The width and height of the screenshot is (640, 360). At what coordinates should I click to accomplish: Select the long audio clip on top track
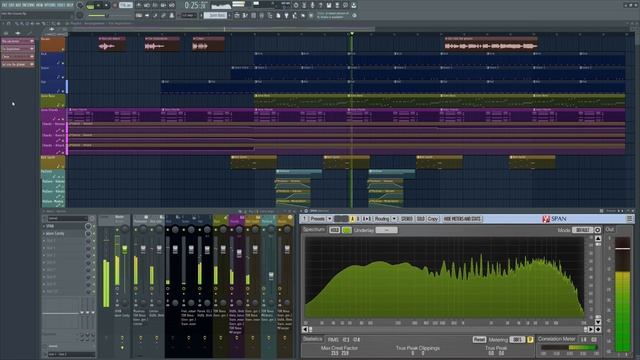point(491,44)
